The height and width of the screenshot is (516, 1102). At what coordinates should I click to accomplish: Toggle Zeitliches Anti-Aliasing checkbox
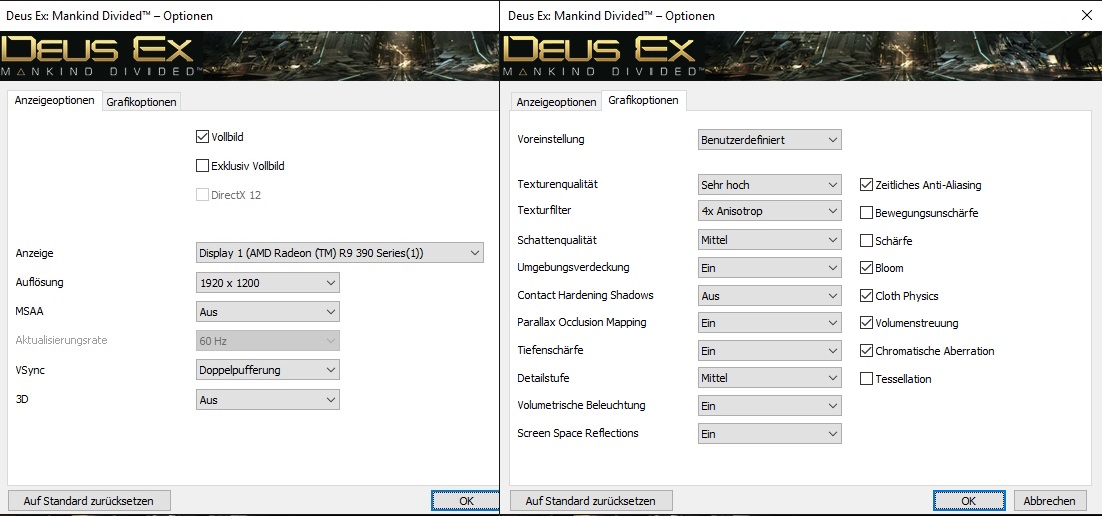[x=867, y=185]
